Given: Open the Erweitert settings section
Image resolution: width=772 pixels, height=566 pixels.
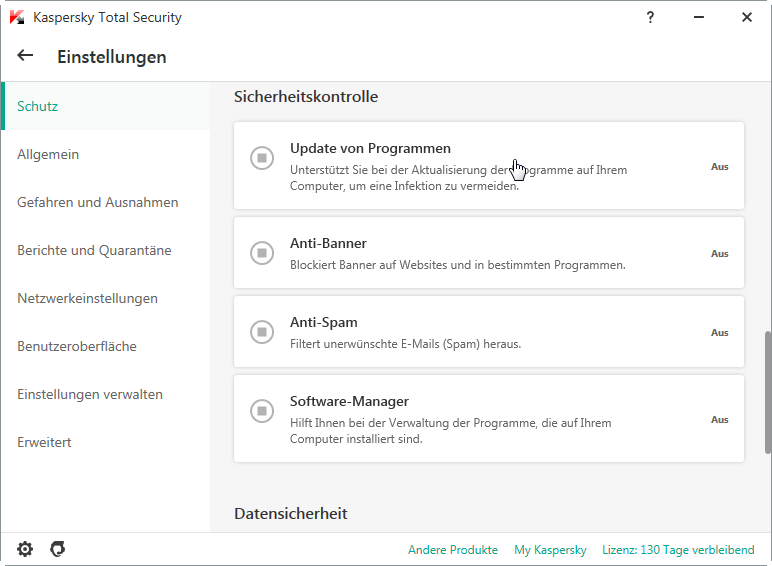Looking at the screenshot, I should pyautogui.click(x=44, y=442).
